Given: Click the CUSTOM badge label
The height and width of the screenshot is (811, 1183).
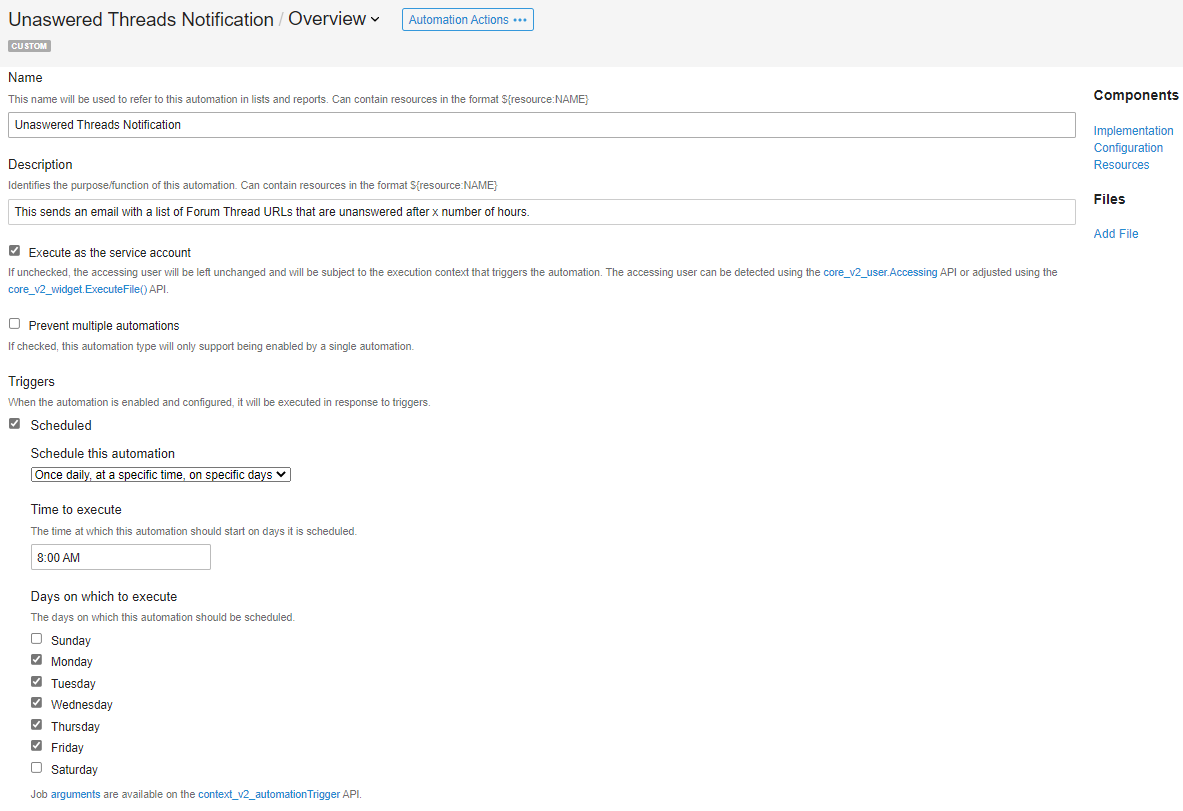Looking at the screenshot, I should point(29,46).
